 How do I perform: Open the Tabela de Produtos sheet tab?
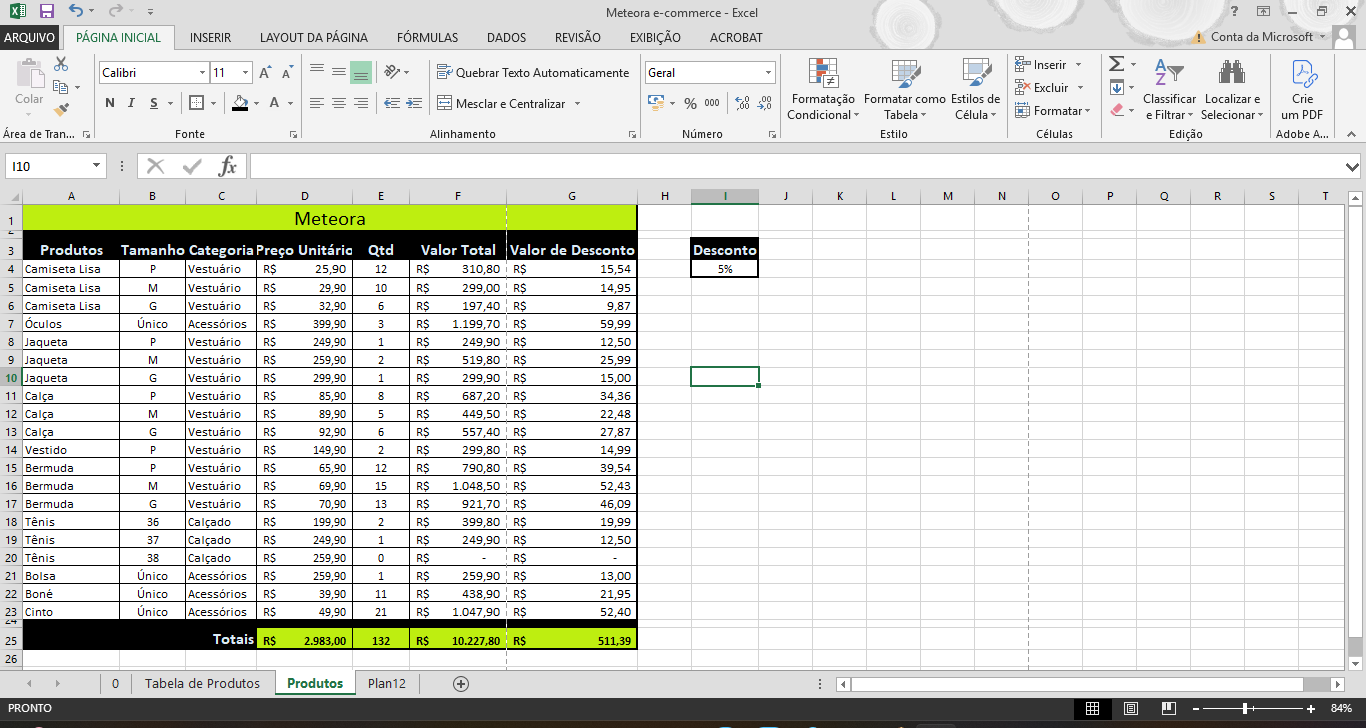[x=202, y=684]
